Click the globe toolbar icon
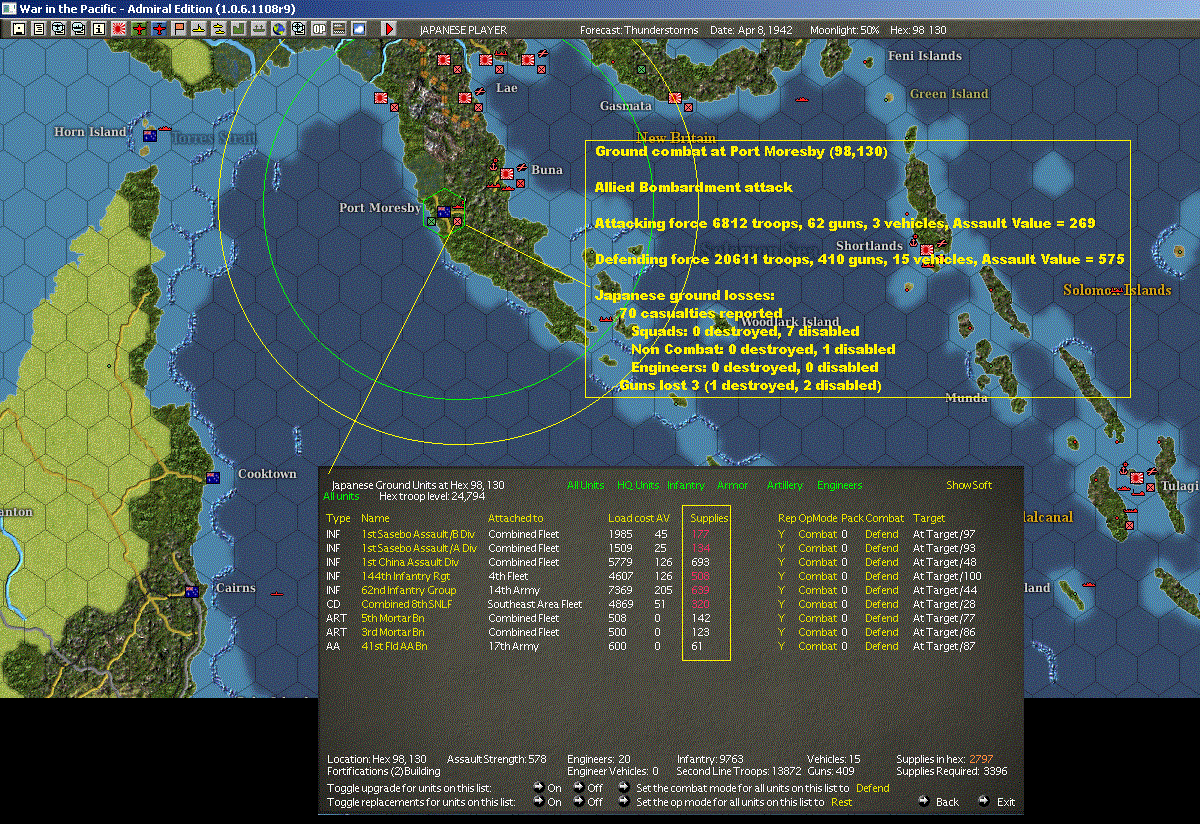 coord(278,29)
